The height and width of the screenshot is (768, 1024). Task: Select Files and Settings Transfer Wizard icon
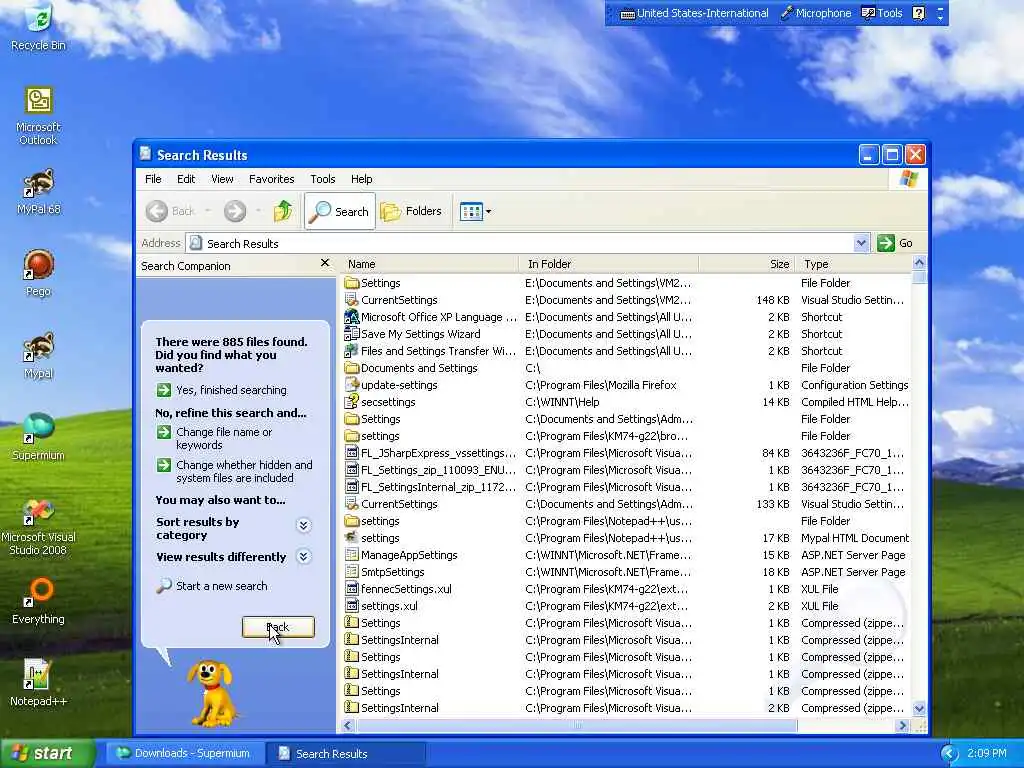351,351
